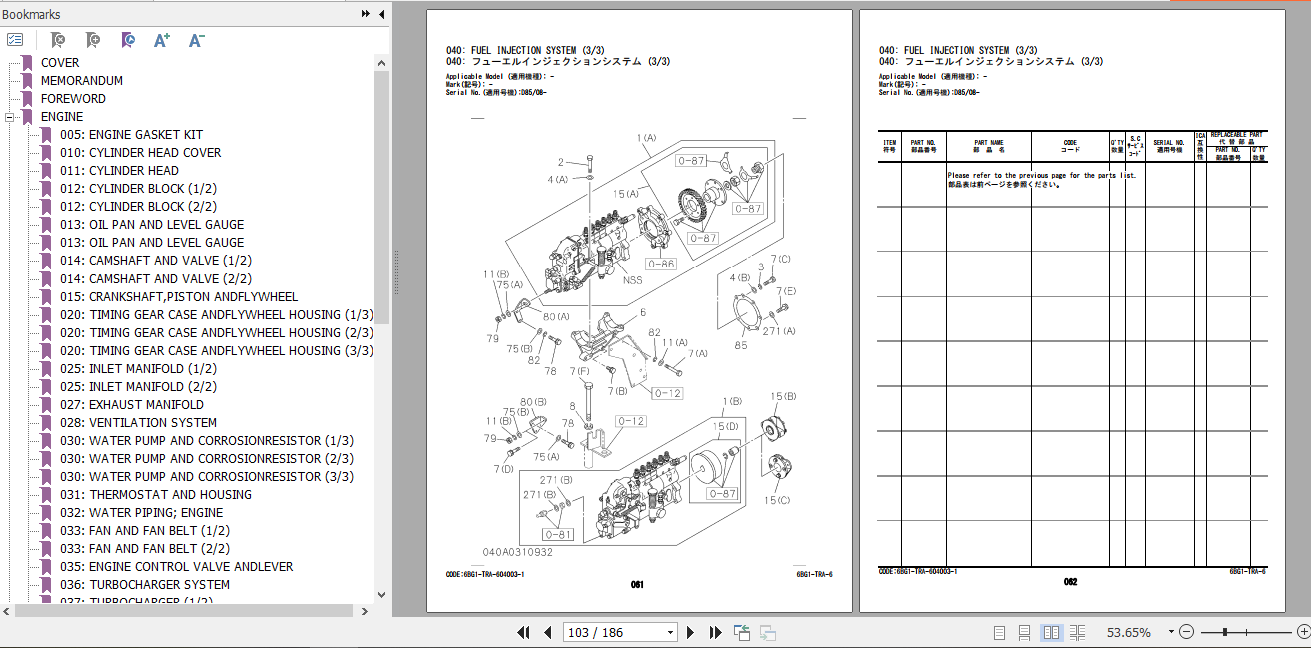Expand the Bookmarks panel with double arrow

pyautogui.click(x=366, y=14)
